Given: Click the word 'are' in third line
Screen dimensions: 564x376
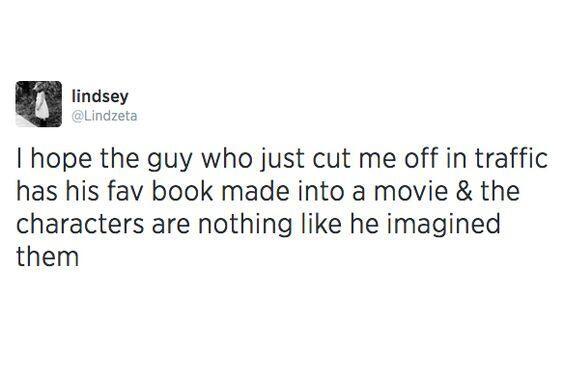Looking at the screenshot, I should pos(171,226).
